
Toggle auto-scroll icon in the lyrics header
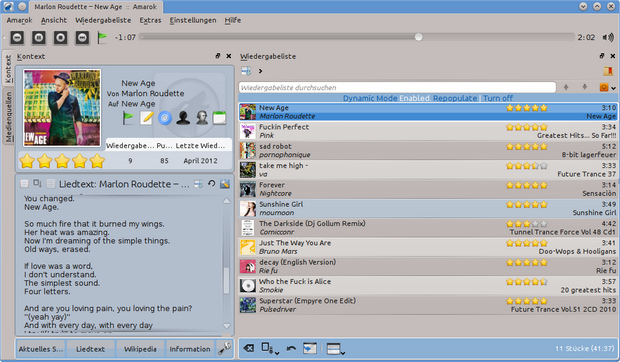point(198,183)
